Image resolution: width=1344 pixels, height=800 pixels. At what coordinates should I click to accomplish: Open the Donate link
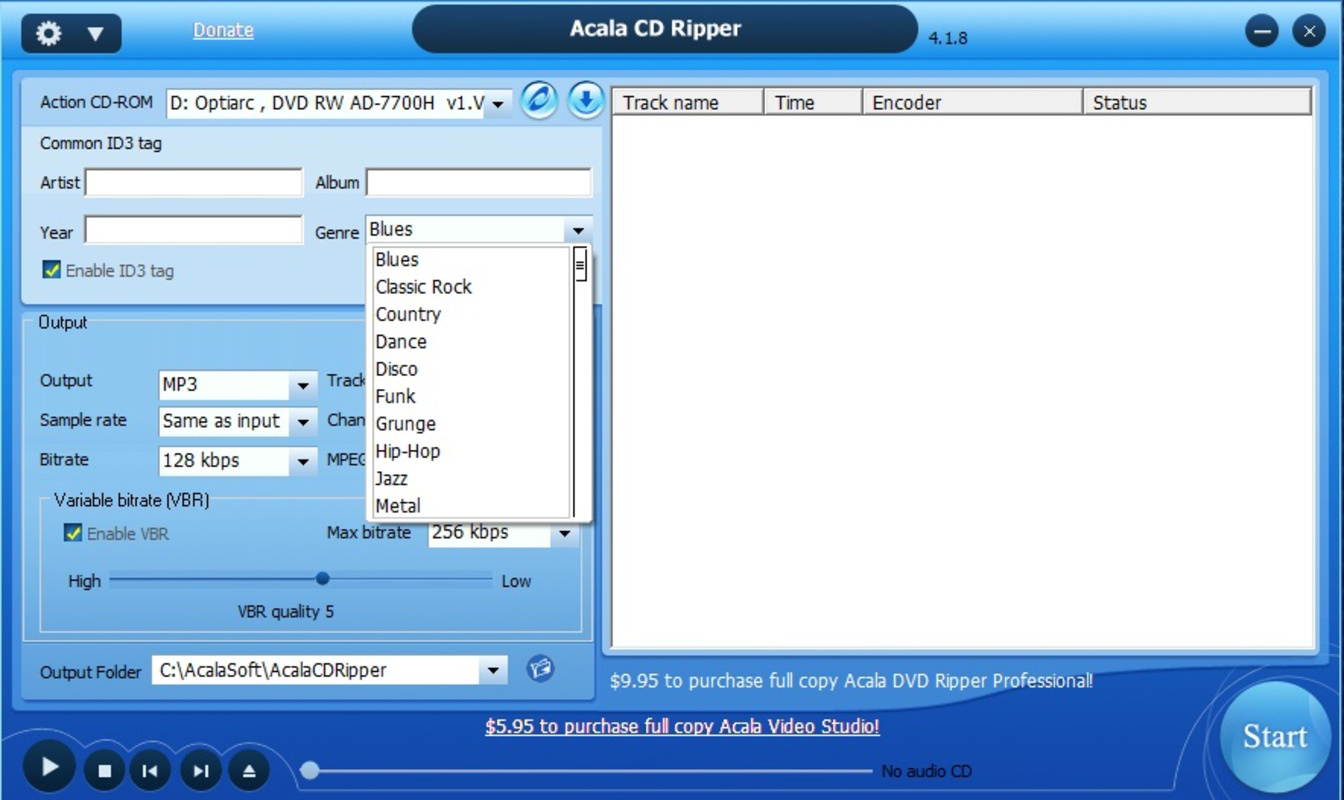223,30
